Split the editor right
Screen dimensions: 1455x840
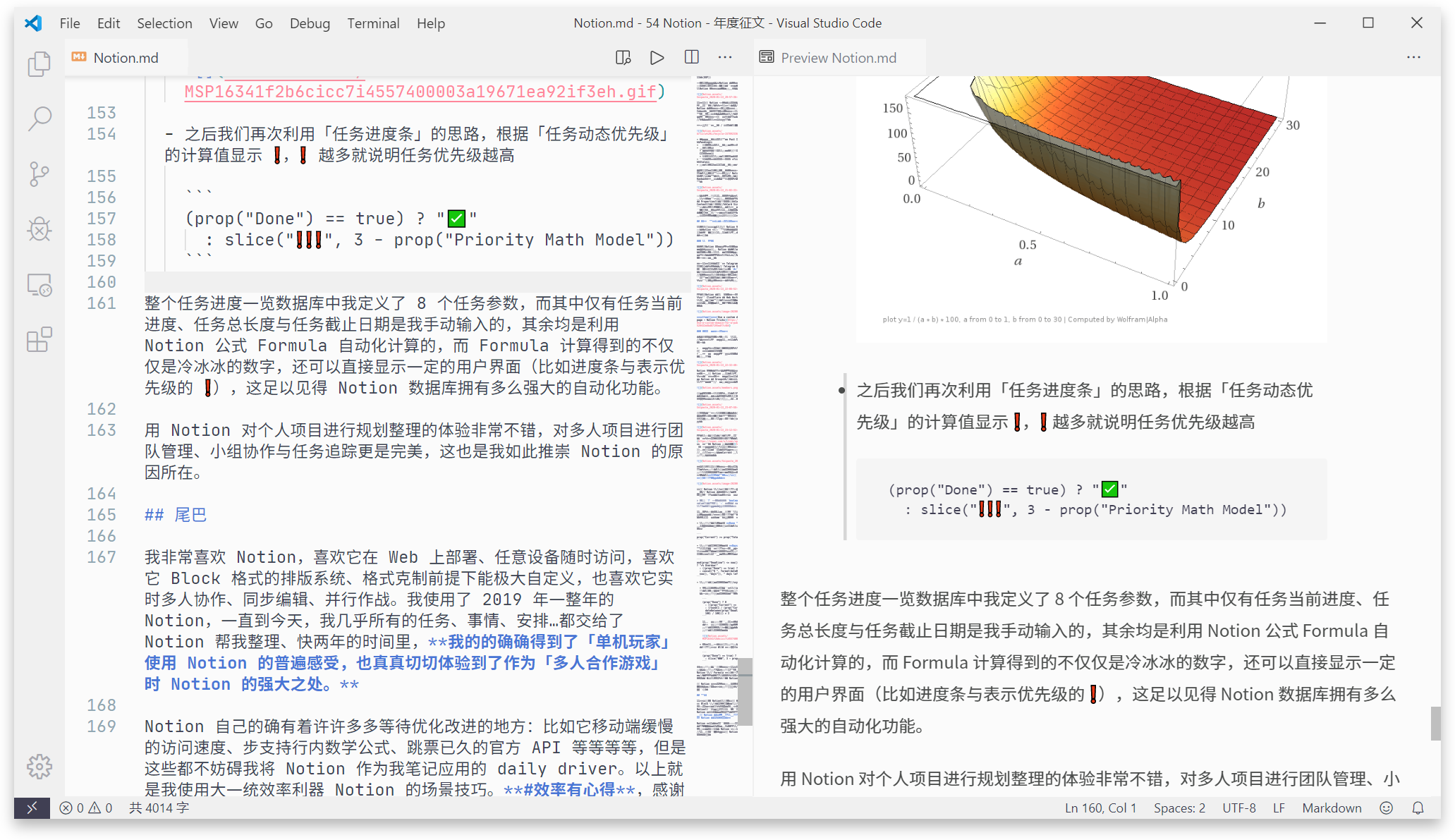[692, 58]
